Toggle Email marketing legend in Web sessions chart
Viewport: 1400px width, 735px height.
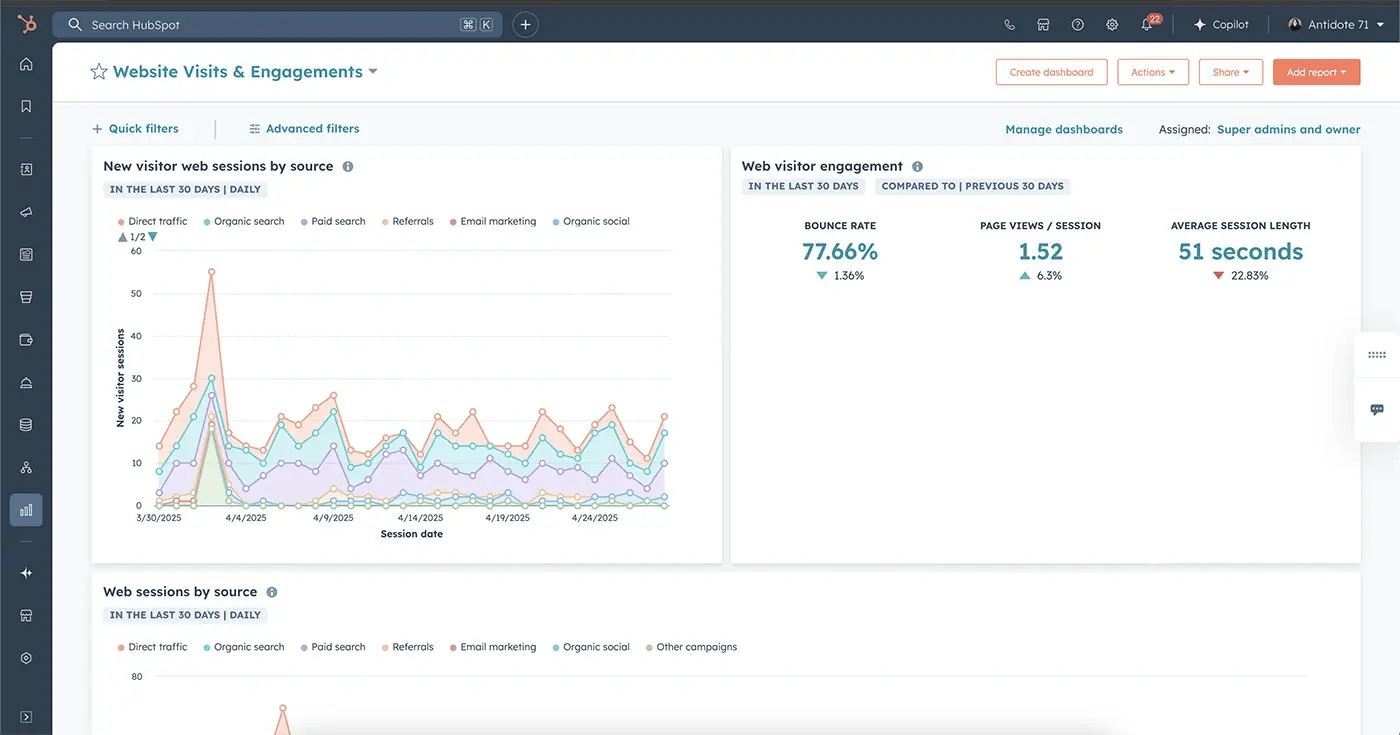coord(493,647)
